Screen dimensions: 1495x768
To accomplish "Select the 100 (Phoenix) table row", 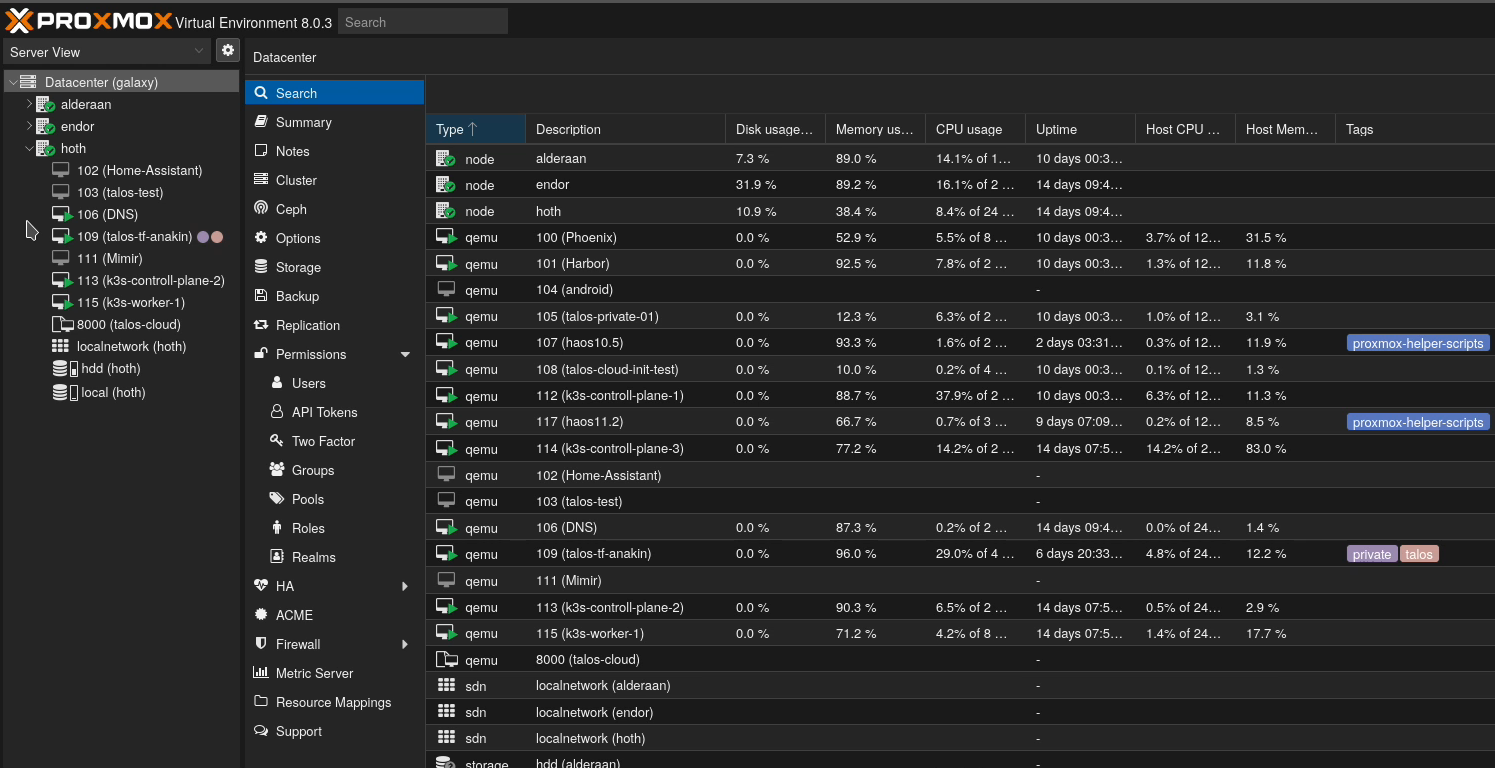I will click(960, 237).
